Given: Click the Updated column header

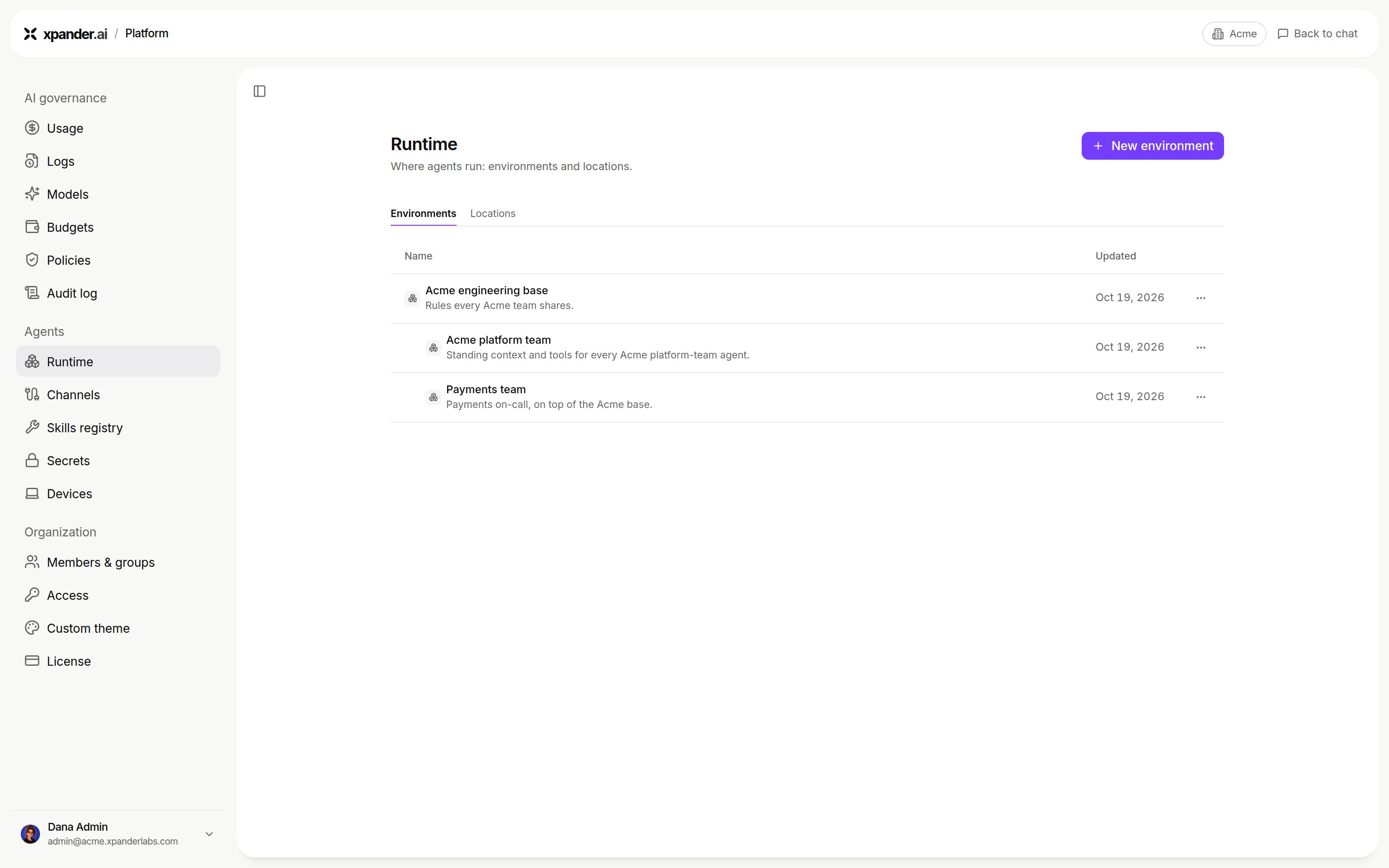Looking at the screenshot, I should coord(1115,256).
